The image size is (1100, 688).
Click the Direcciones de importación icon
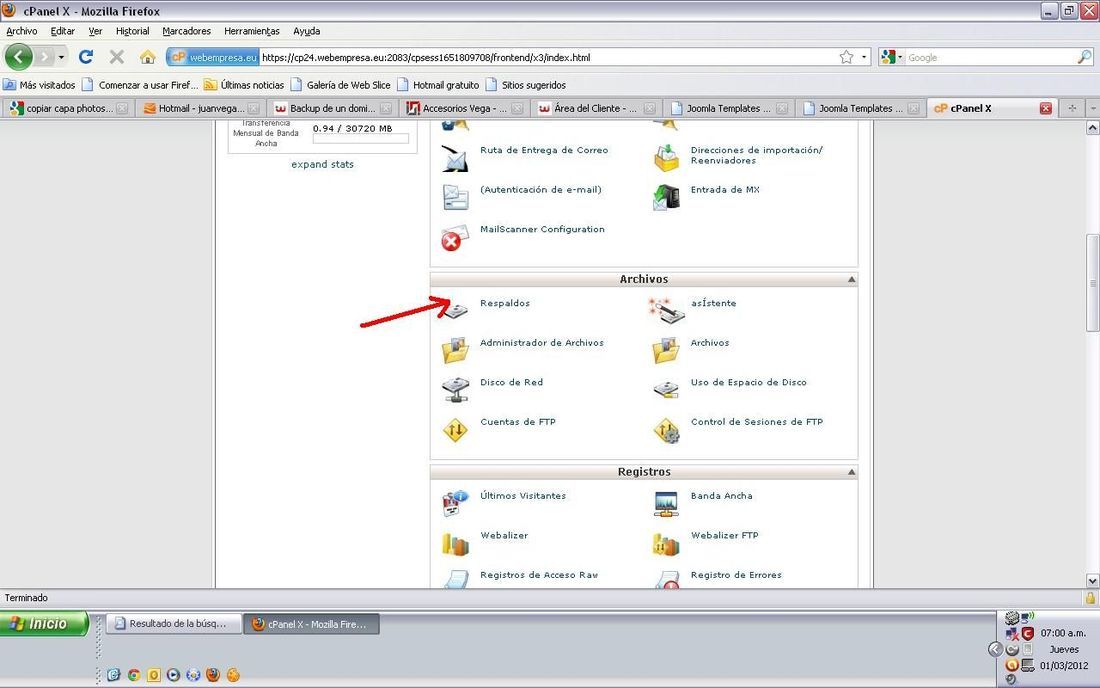(x=666, y=158)
